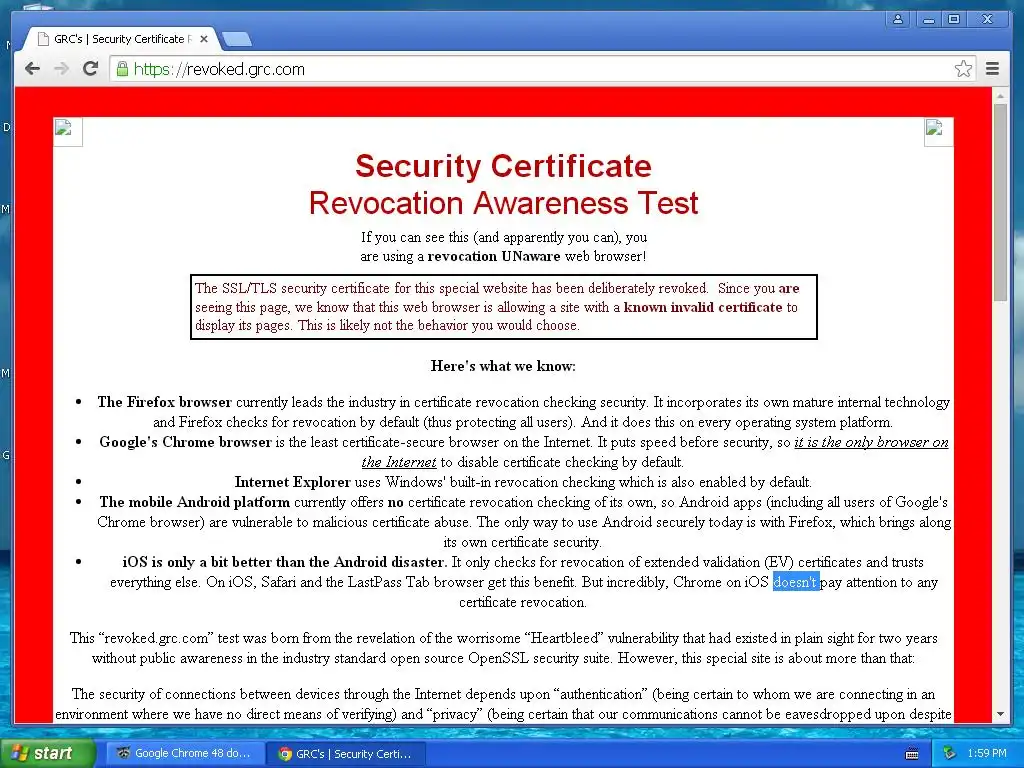Screen dimensions: 1024x768
Task: Click "The mobile Android platform" bold text
Action: coord(195,502)
